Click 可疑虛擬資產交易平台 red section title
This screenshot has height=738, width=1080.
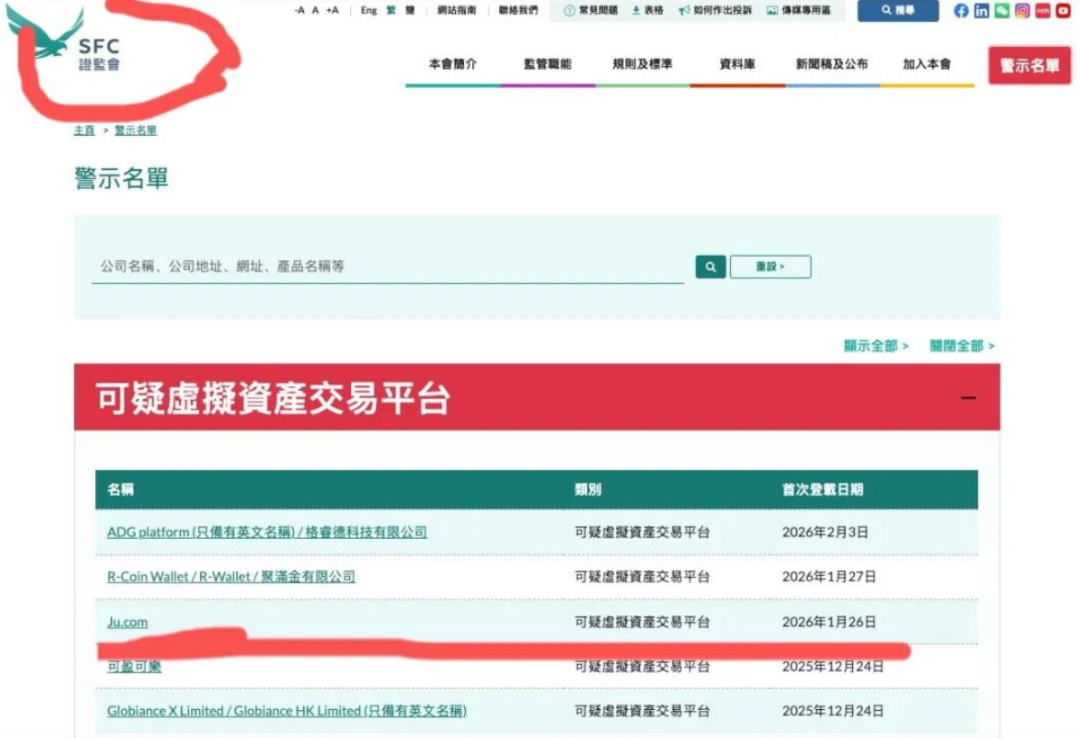[273, 398]
